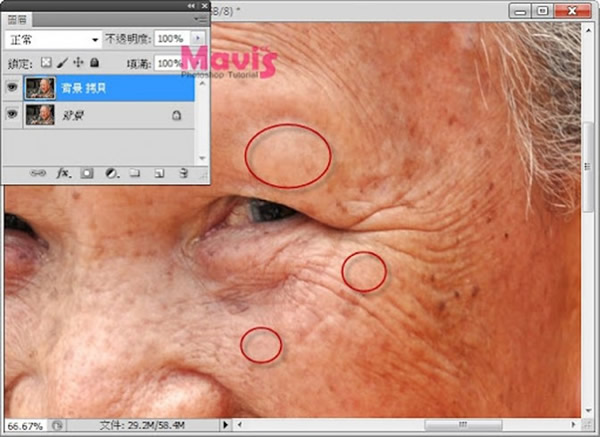Enable lock all for the layer
Image resolution: width=600 pixels, height=437 pixels.
pos(93,62)
